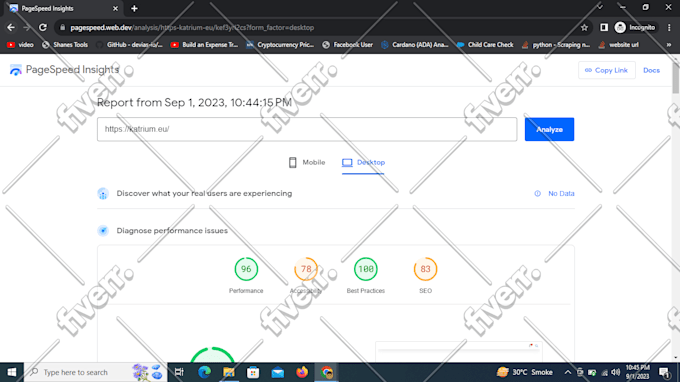Click the Performance score gauge 96
Screen dimensions: 680x382
tap(246, 269)
